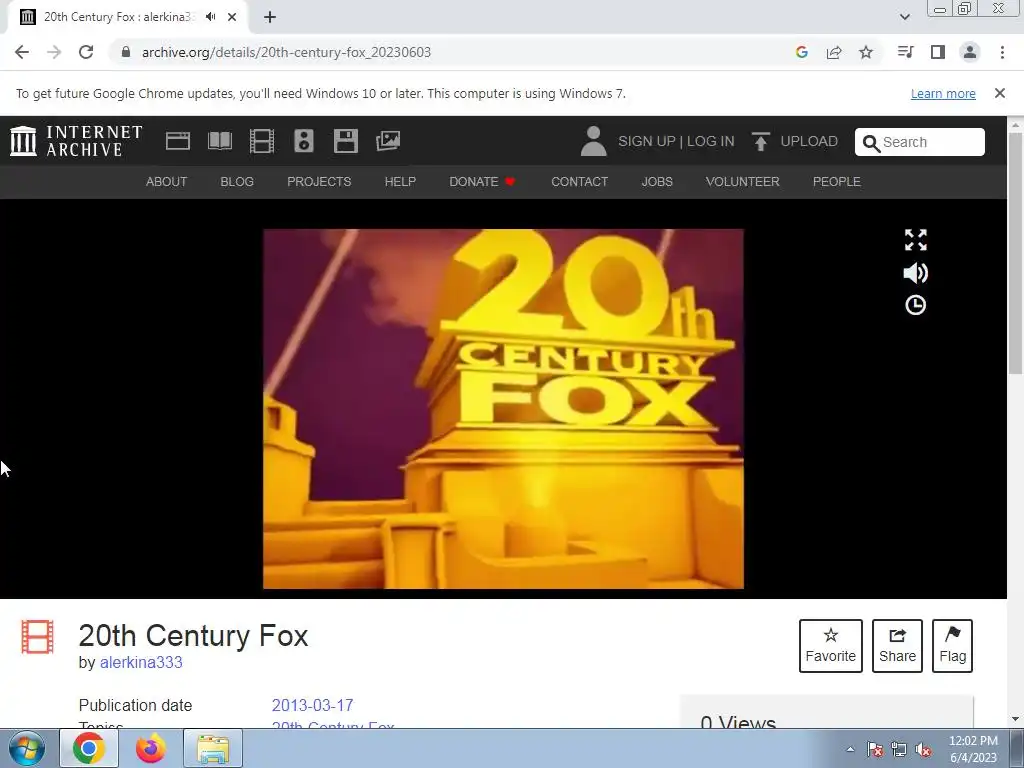Image resolution: width=1024 pixels, height=768 pixels.
Task: Flag this item
Action: (952, 646)
